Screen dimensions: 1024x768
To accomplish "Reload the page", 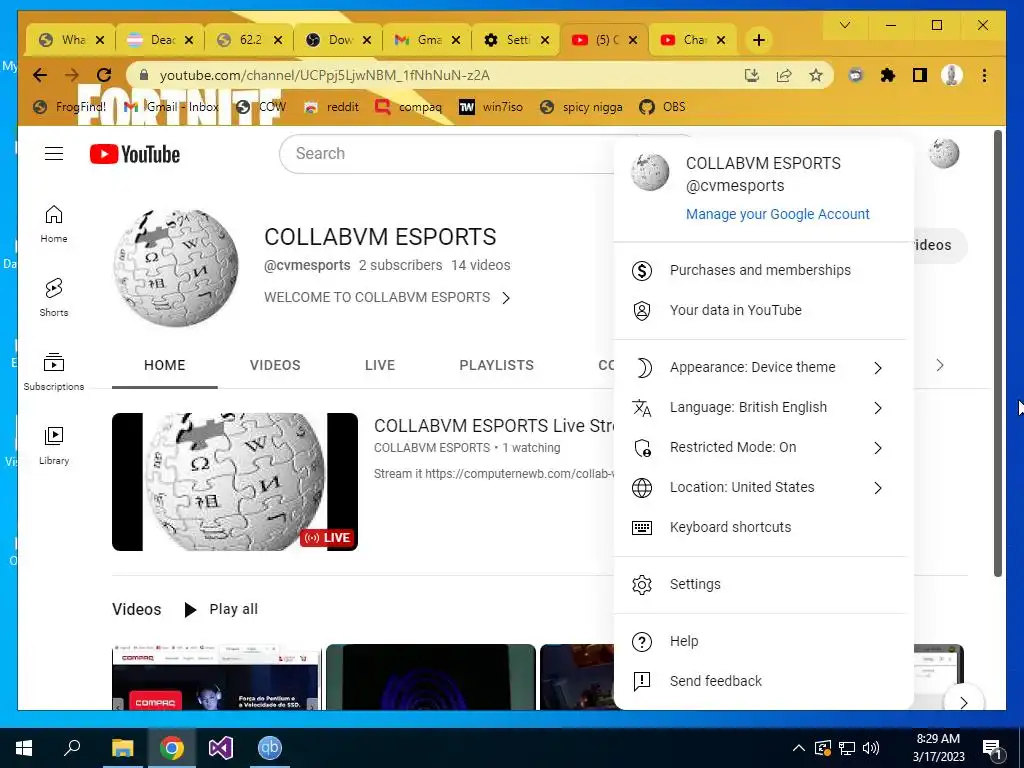I will click(104, 76).
